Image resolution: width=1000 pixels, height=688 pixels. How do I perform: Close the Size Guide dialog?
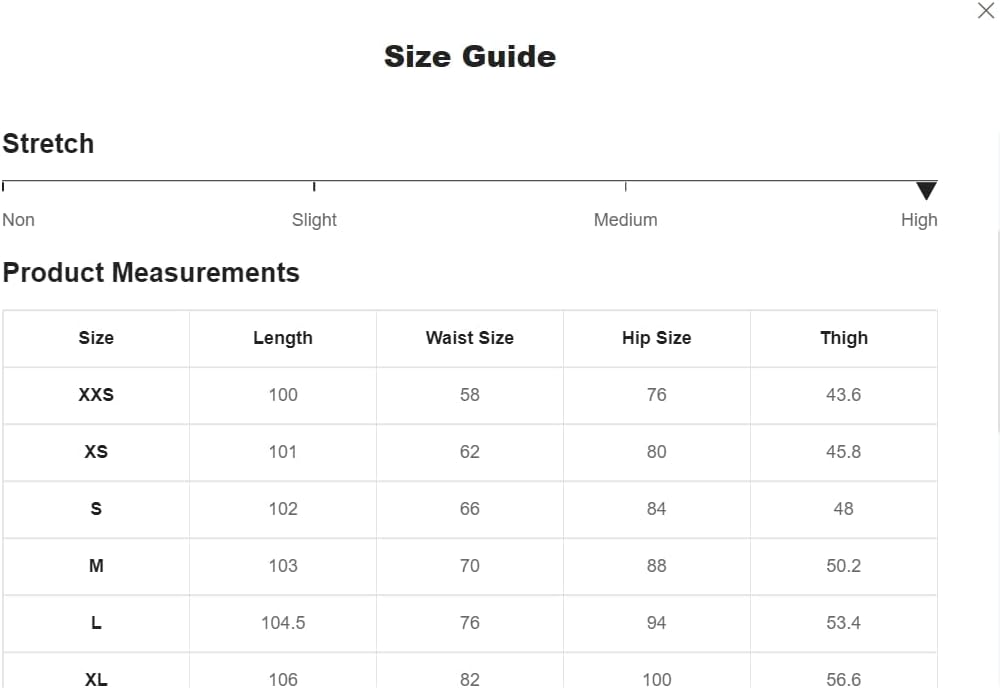pyautogui.click(x=985, y=10)
